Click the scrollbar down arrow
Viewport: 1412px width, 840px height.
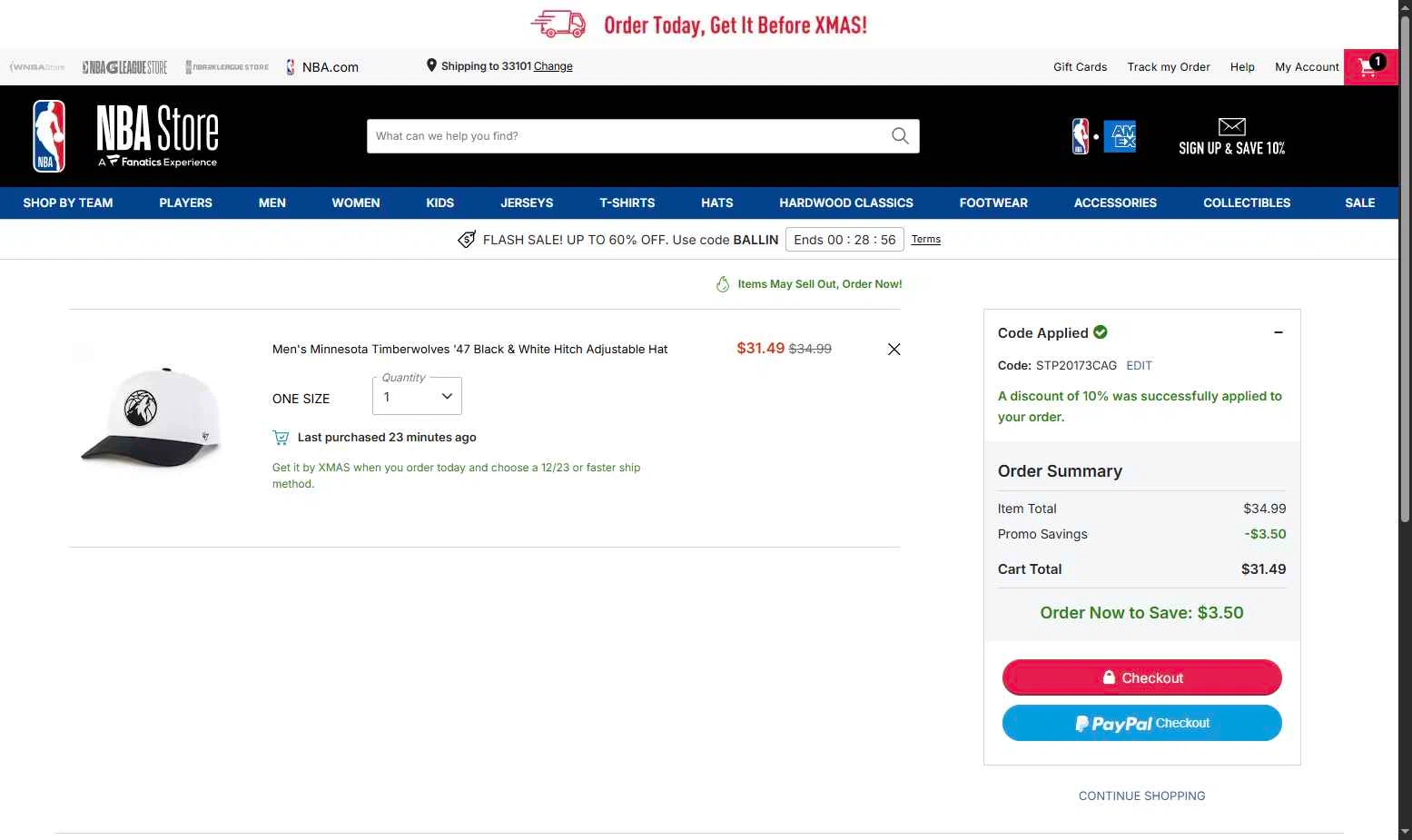point(1405,832)
